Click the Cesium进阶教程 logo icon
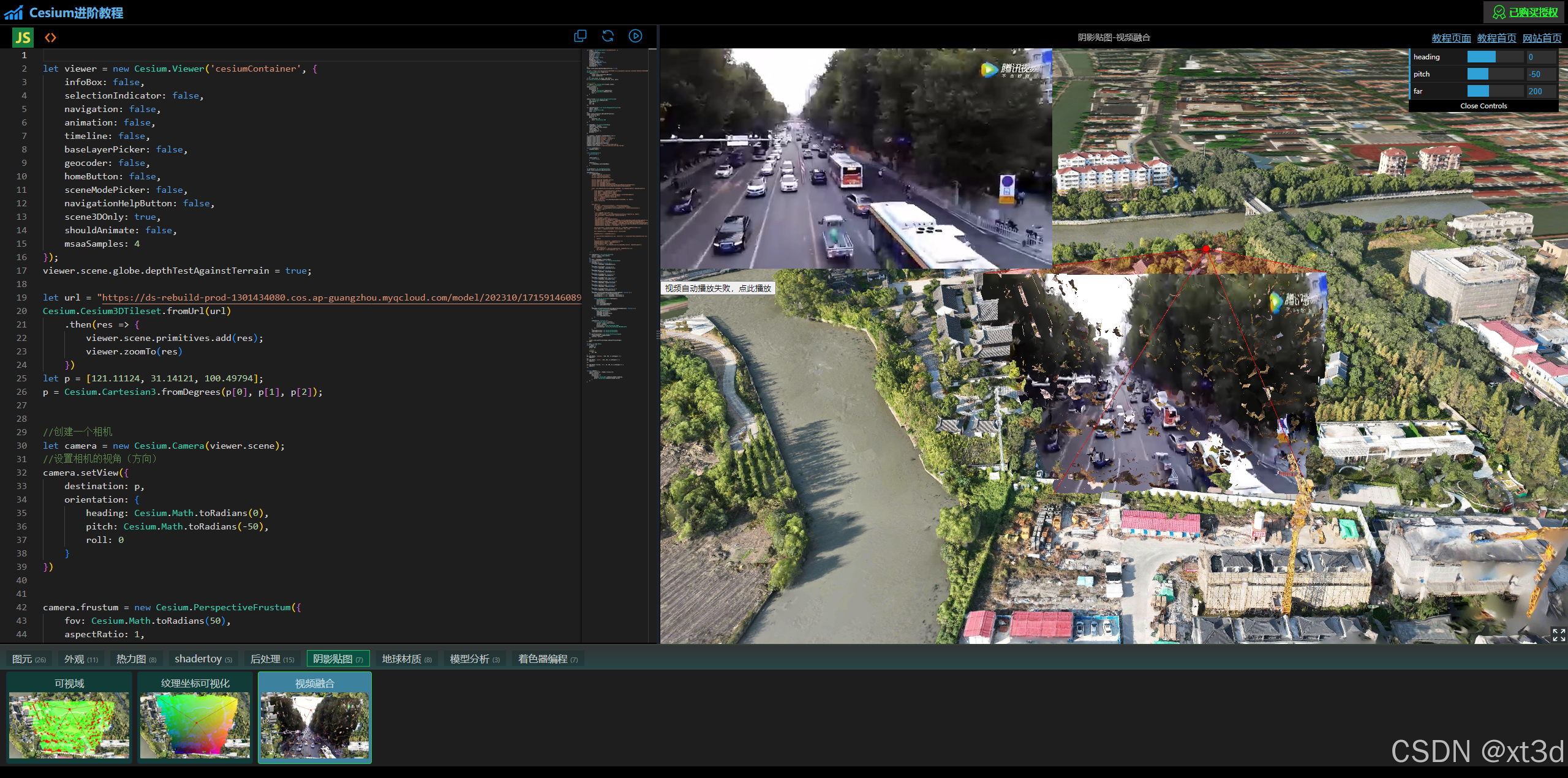This screenshot has width=1568, height=778. point(13,12)
